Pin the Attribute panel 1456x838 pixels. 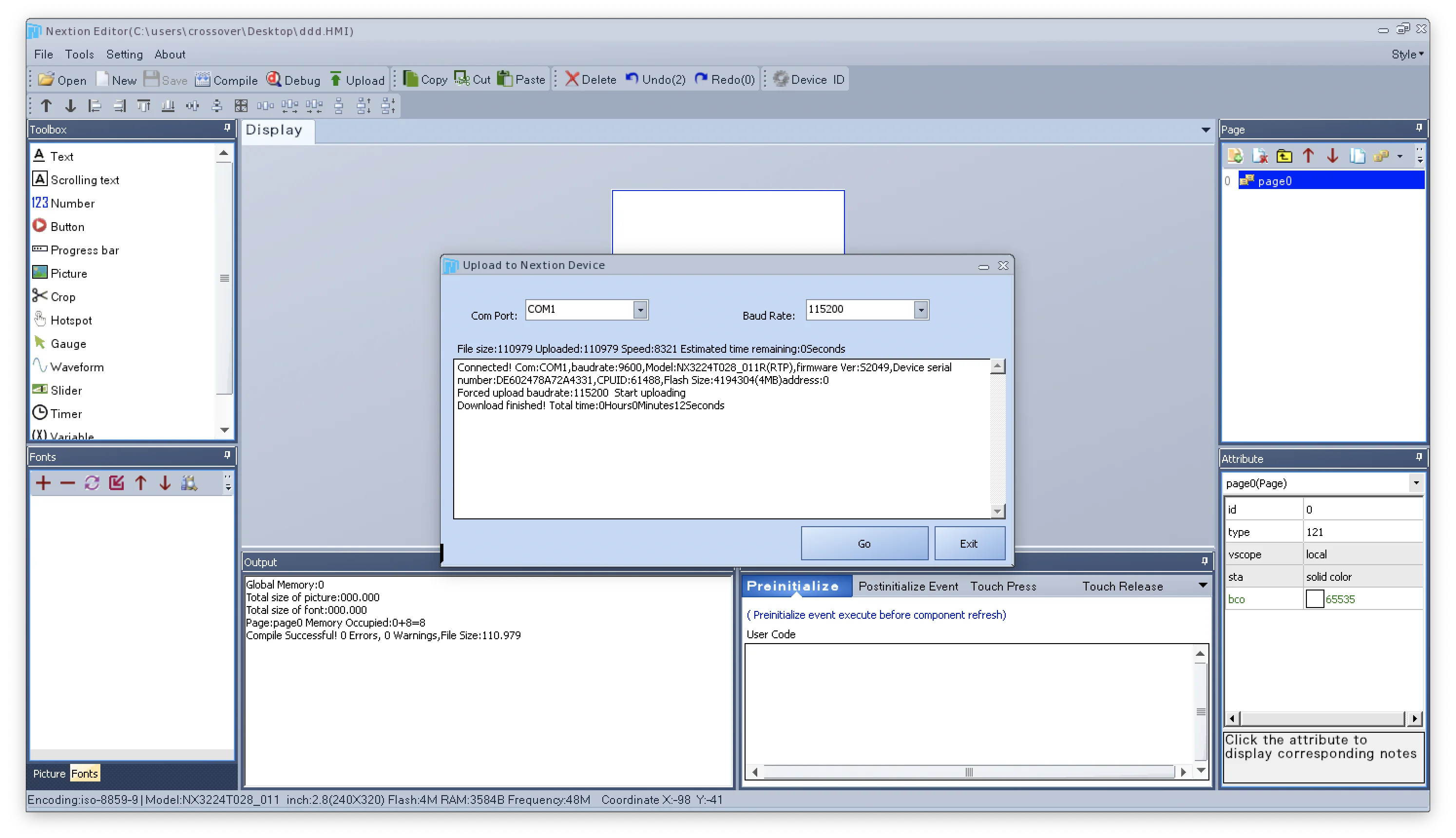coord(1418,457)
